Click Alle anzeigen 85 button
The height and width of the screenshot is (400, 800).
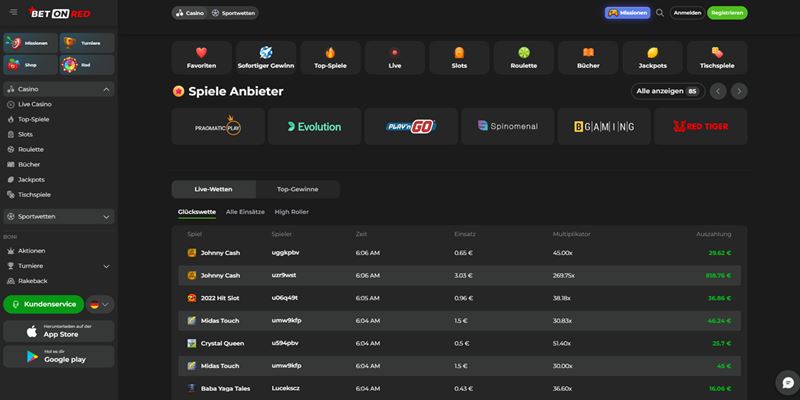point(668,91)
